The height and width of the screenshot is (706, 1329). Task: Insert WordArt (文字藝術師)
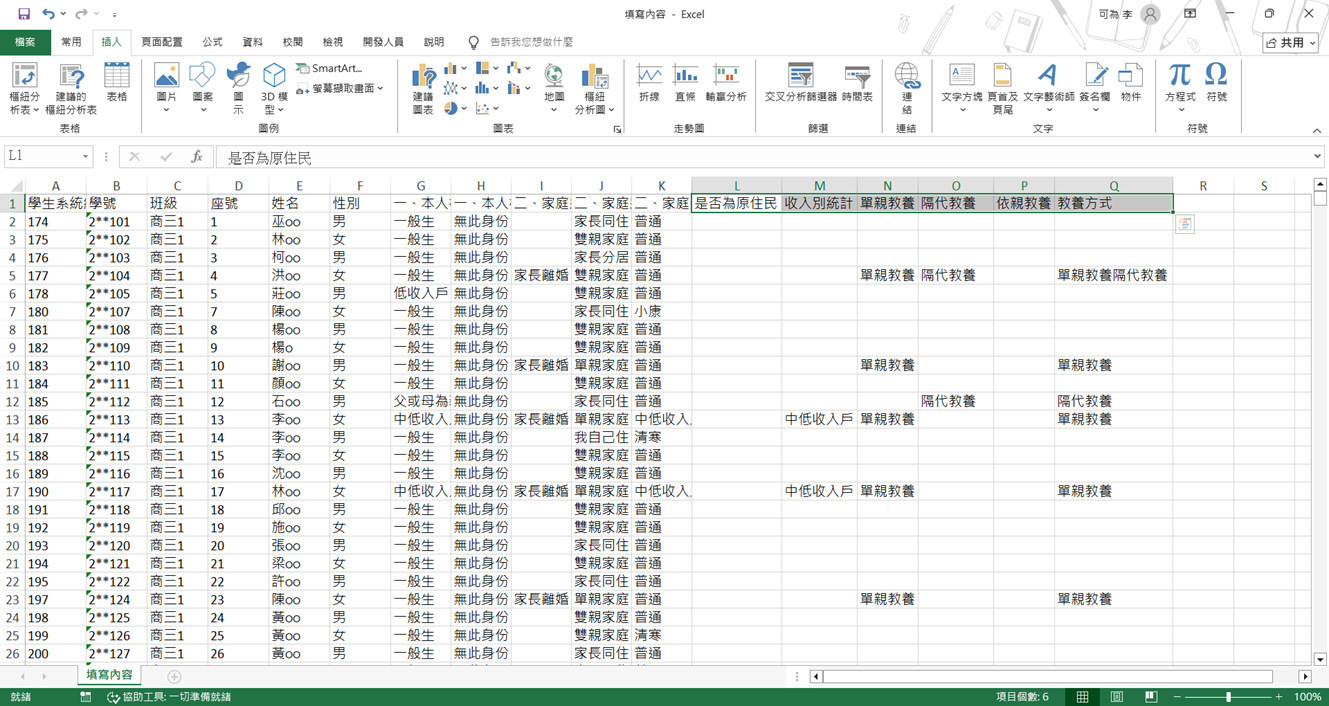1048,88
